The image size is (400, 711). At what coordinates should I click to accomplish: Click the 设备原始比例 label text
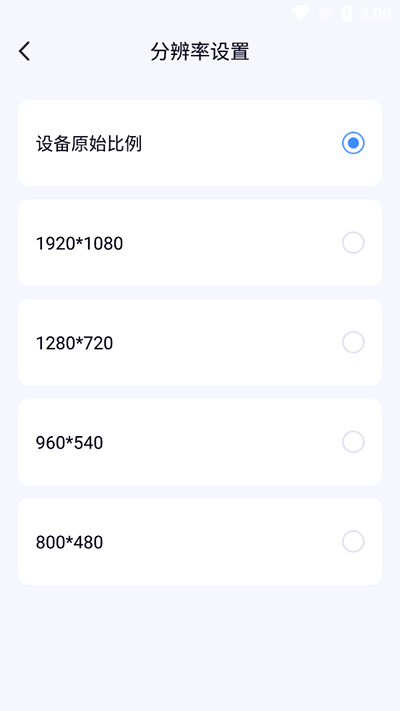point(89,144)
